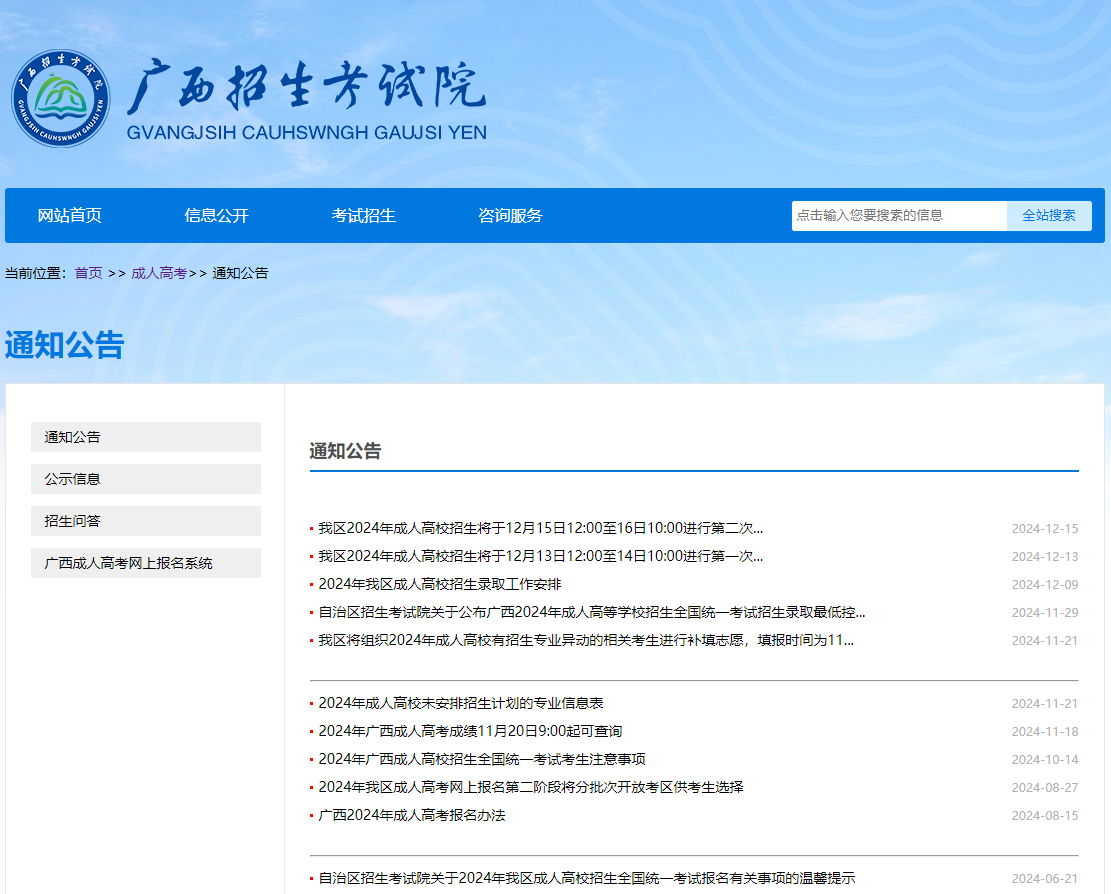The height and width of the screenshot is (894, 1111).
Task: Click the 全站搜索 button
Action: [x=1049, y=215]
